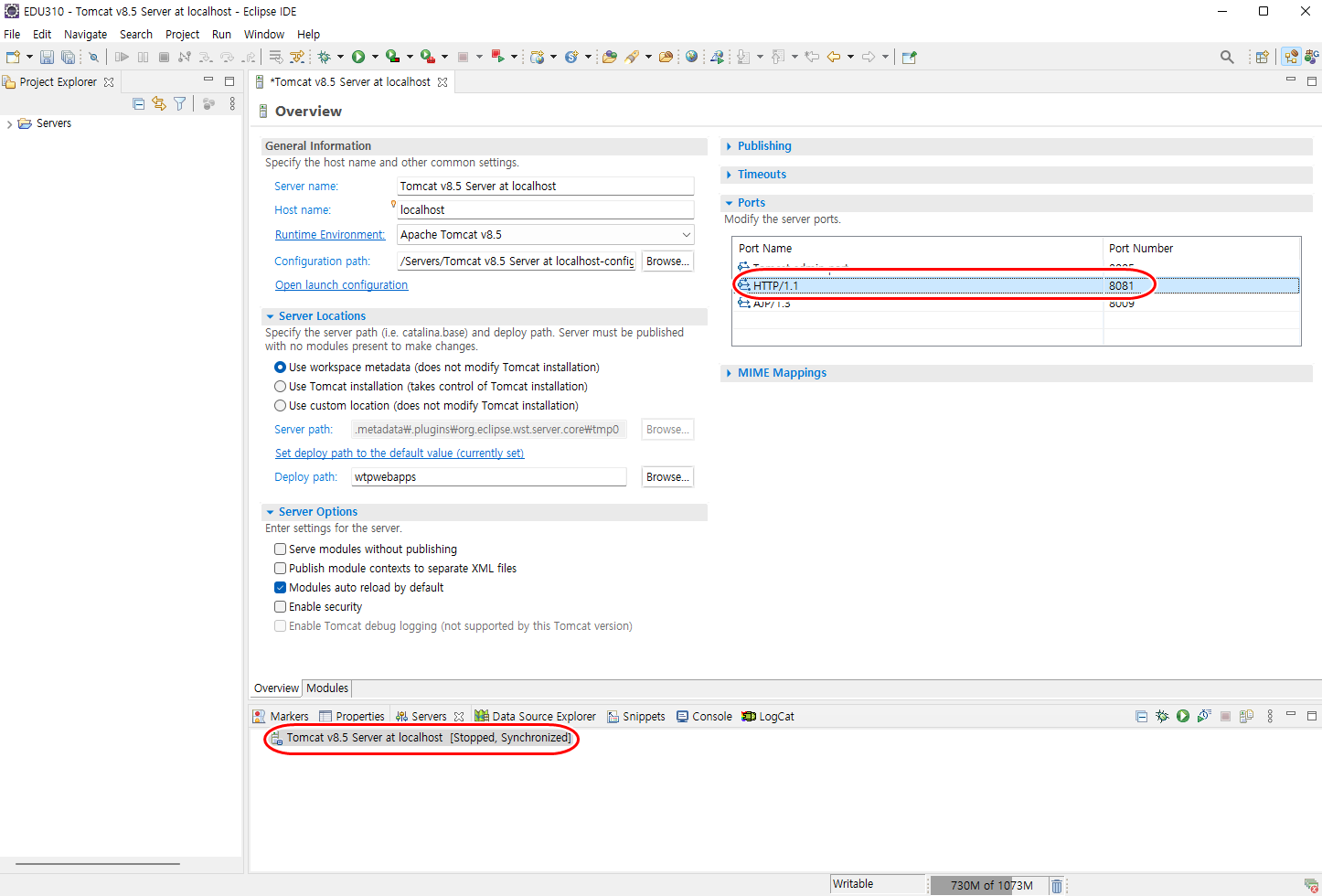
Task: Select Use workspace metadata radio button
Action: point(281,368)
